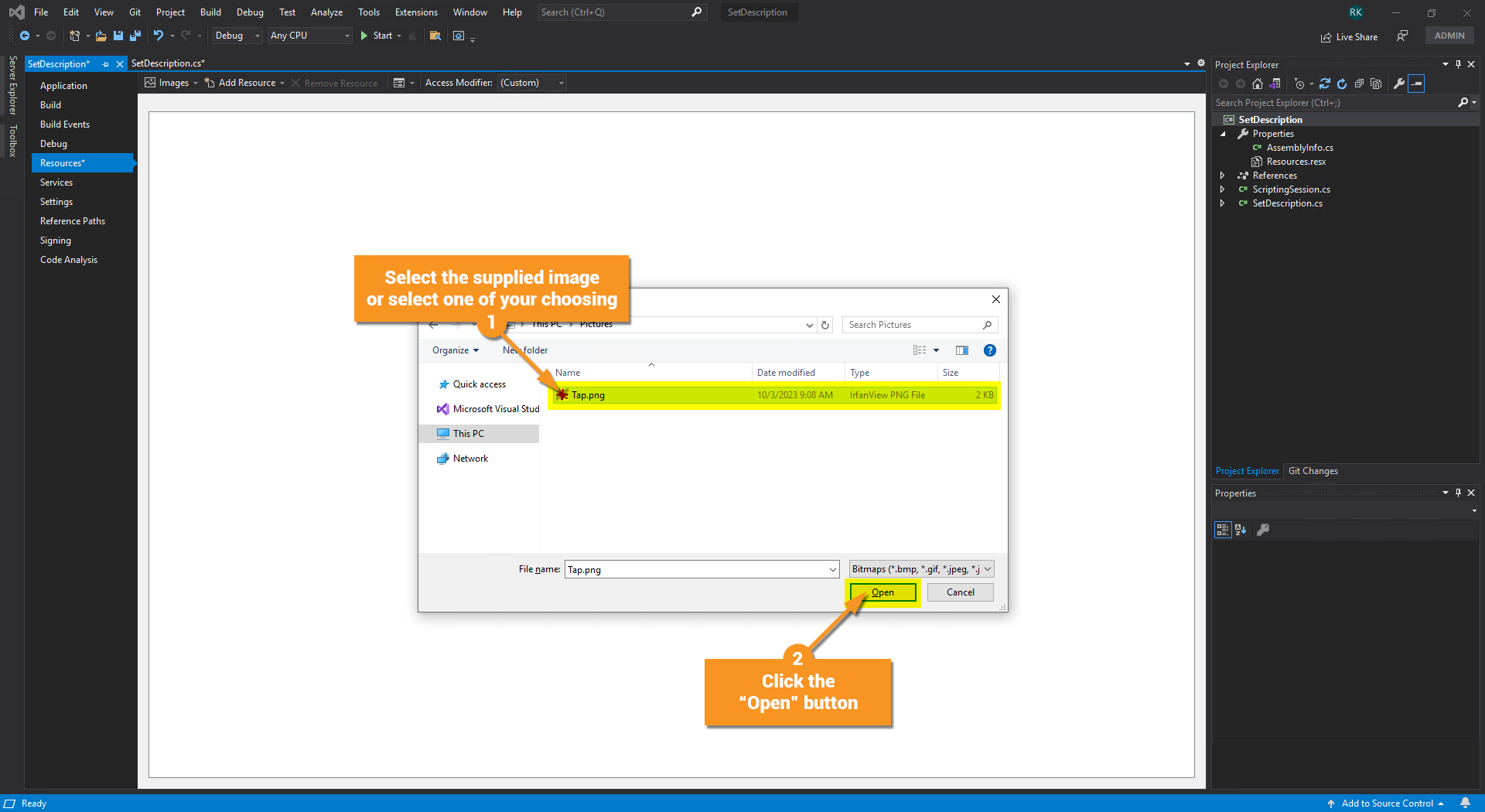Viewport: 1485px width, 812px height.
Task: Switch to the SetDescription.cs tab
Action: pos(168,63)
